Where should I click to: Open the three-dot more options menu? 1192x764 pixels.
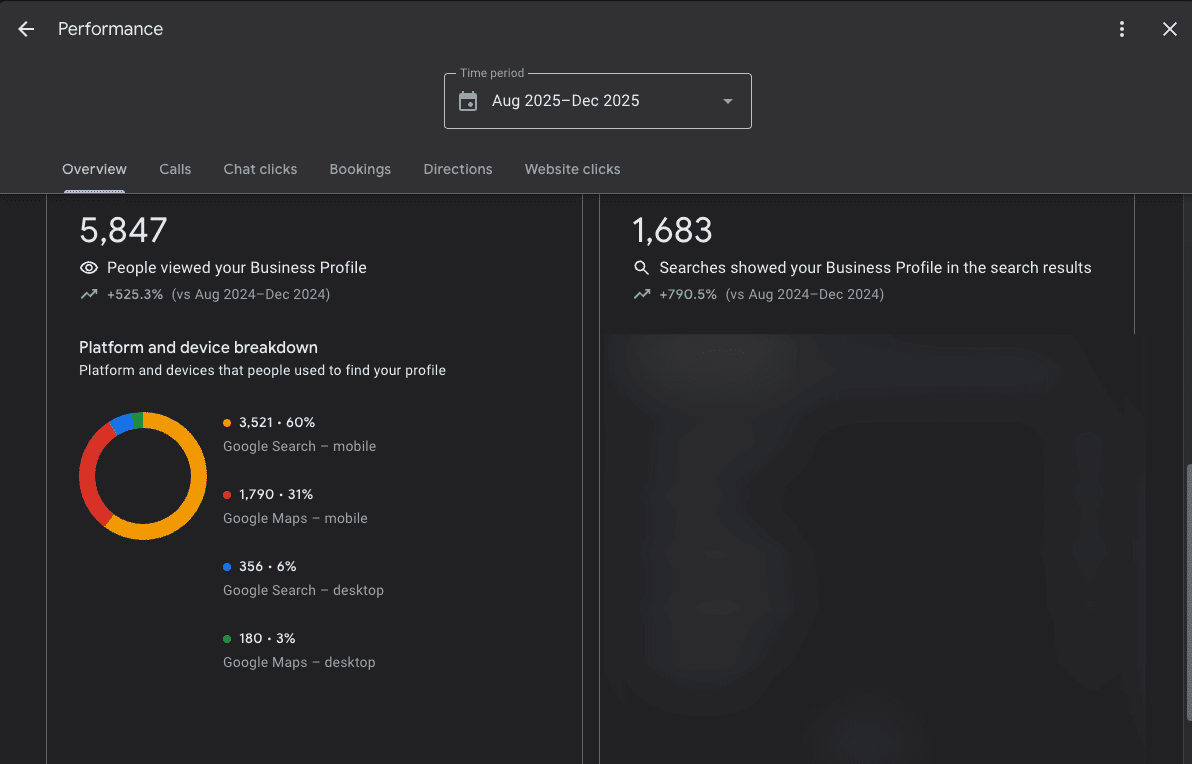coord(1122,29)
